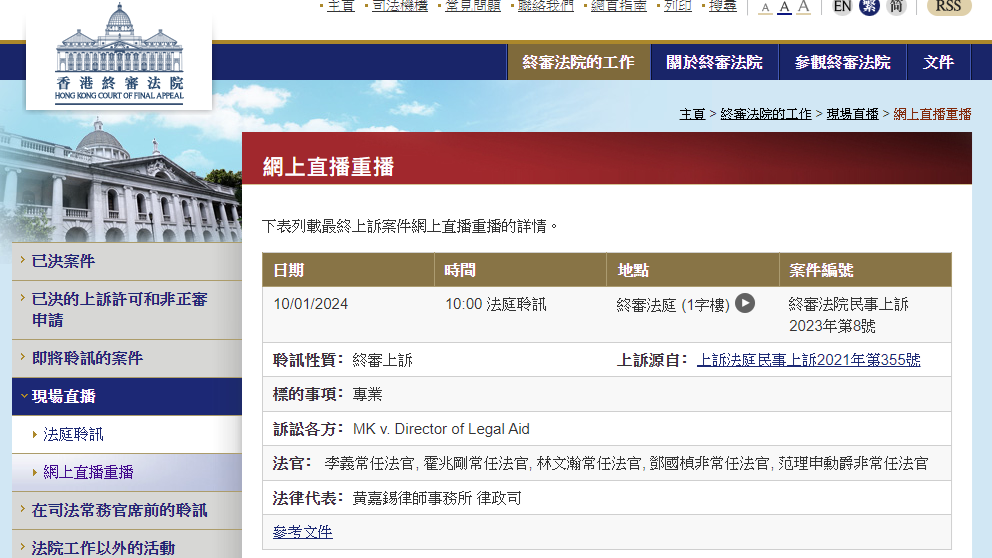Viewport: 992px width, 558px height.
Task: Switch language to EN
Action: [842, 7]
